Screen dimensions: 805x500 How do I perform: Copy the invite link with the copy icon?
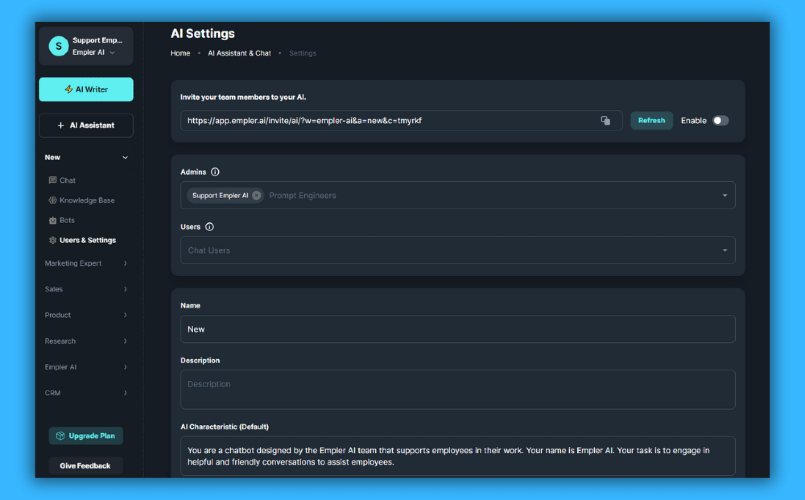[x=605, y=121]
